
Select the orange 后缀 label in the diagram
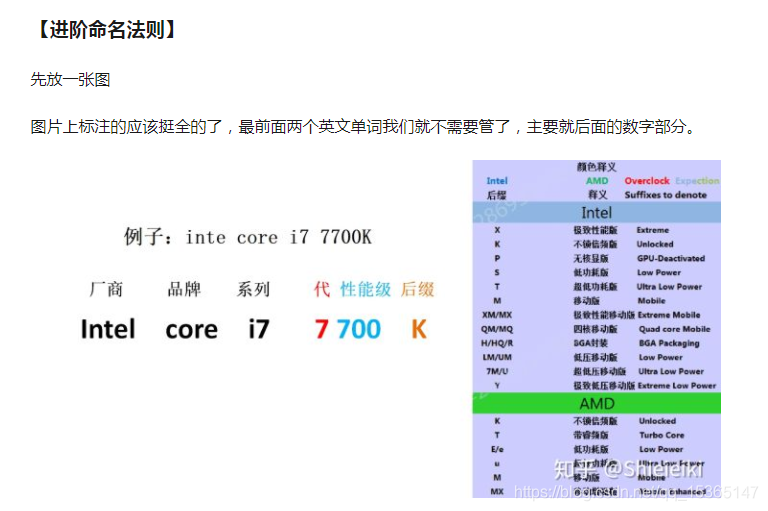(x=417, y=289)
